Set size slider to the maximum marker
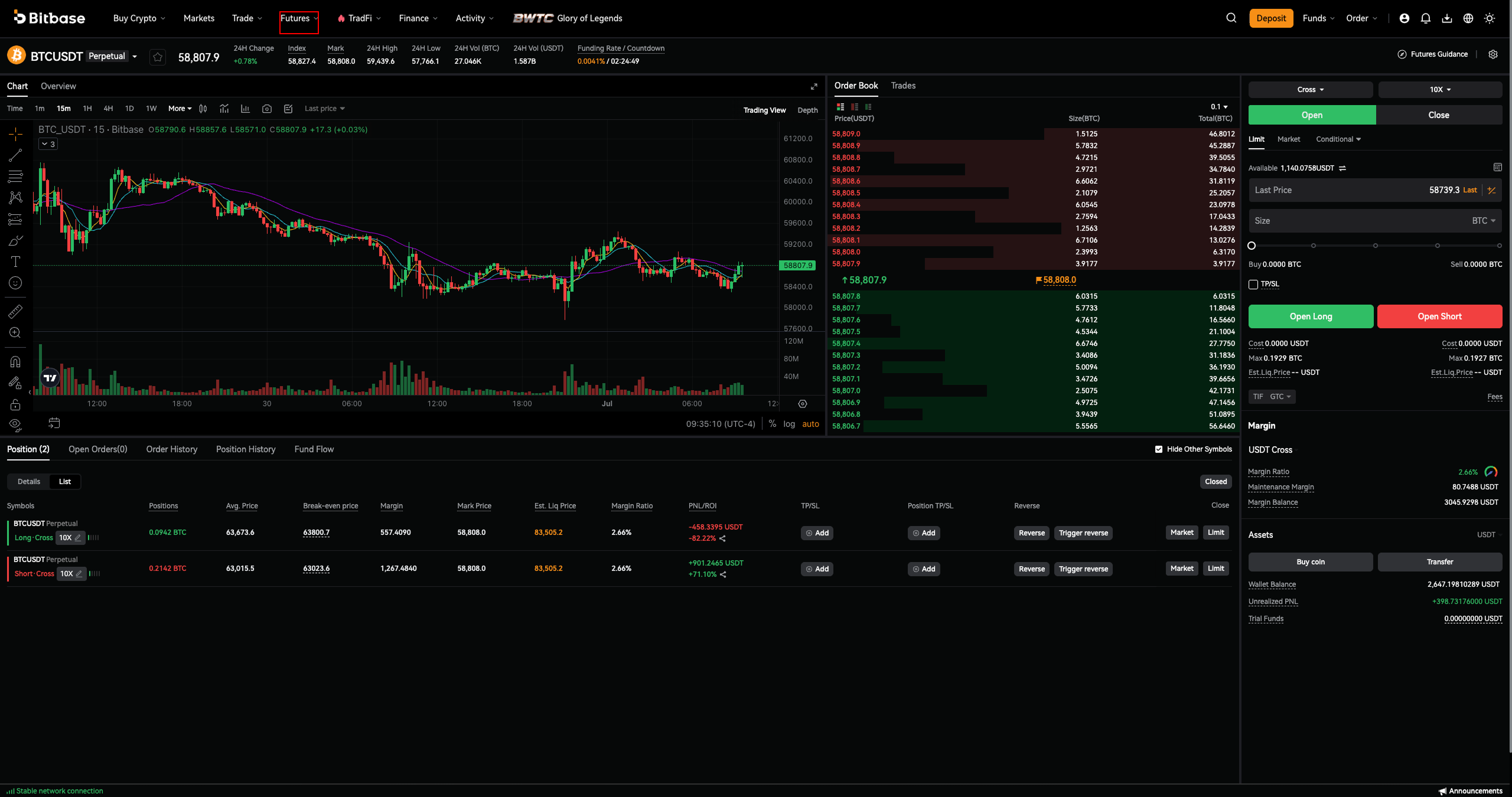The width and height of the screenshot is (1512, 797). 1499,246
